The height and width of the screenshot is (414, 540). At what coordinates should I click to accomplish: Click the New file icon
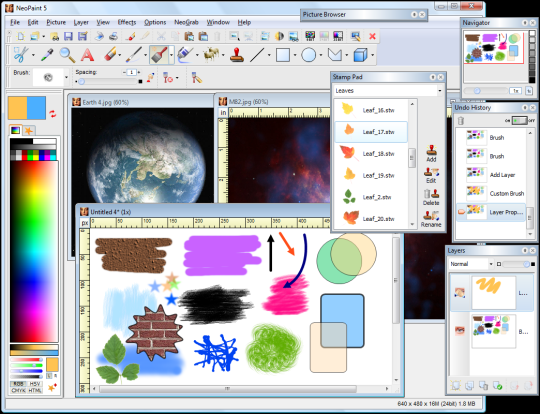point(21,36)
